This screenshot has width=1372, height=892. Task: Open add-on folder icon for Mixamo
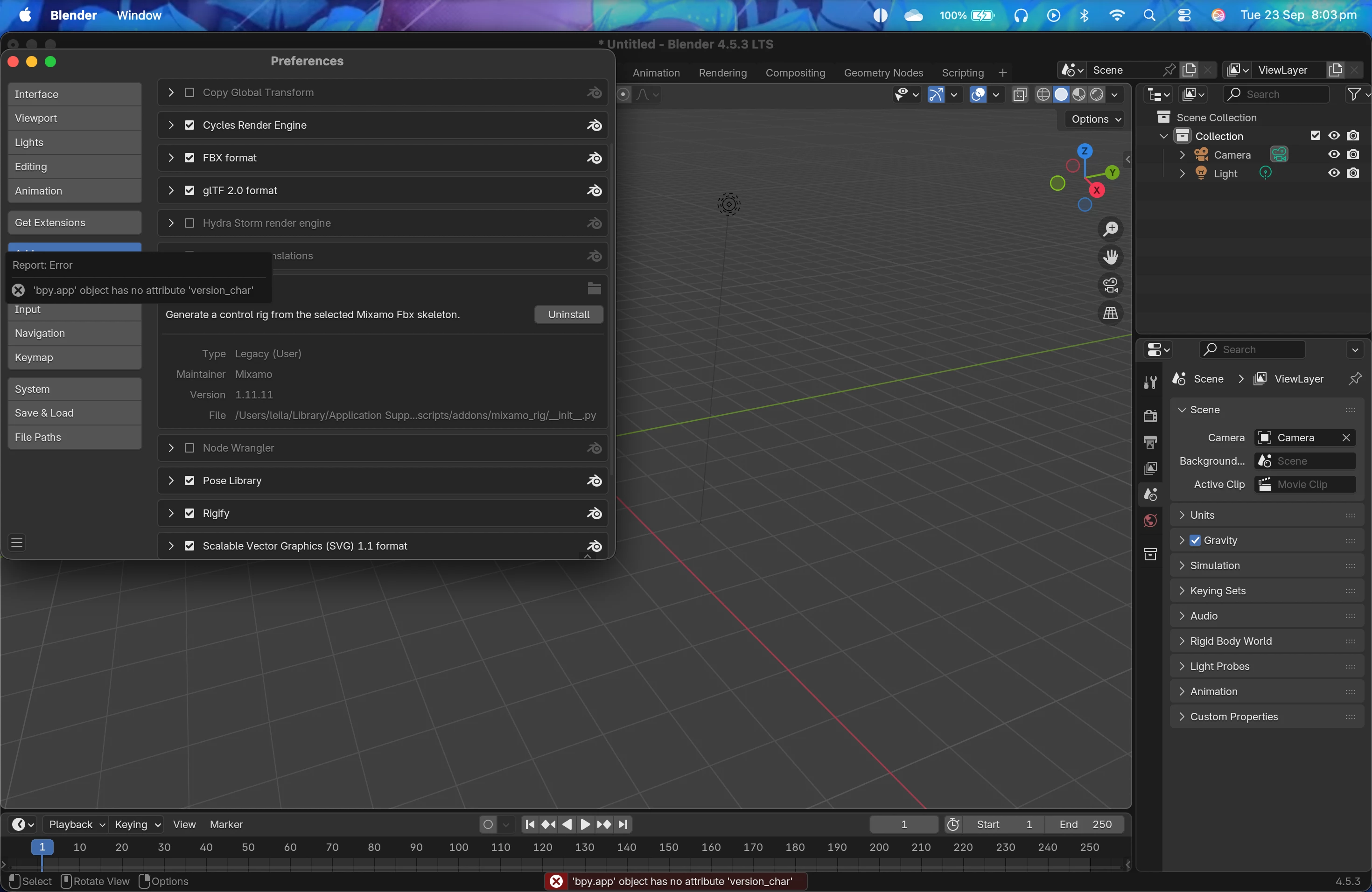pyautogui.click(x=594, y=289)
